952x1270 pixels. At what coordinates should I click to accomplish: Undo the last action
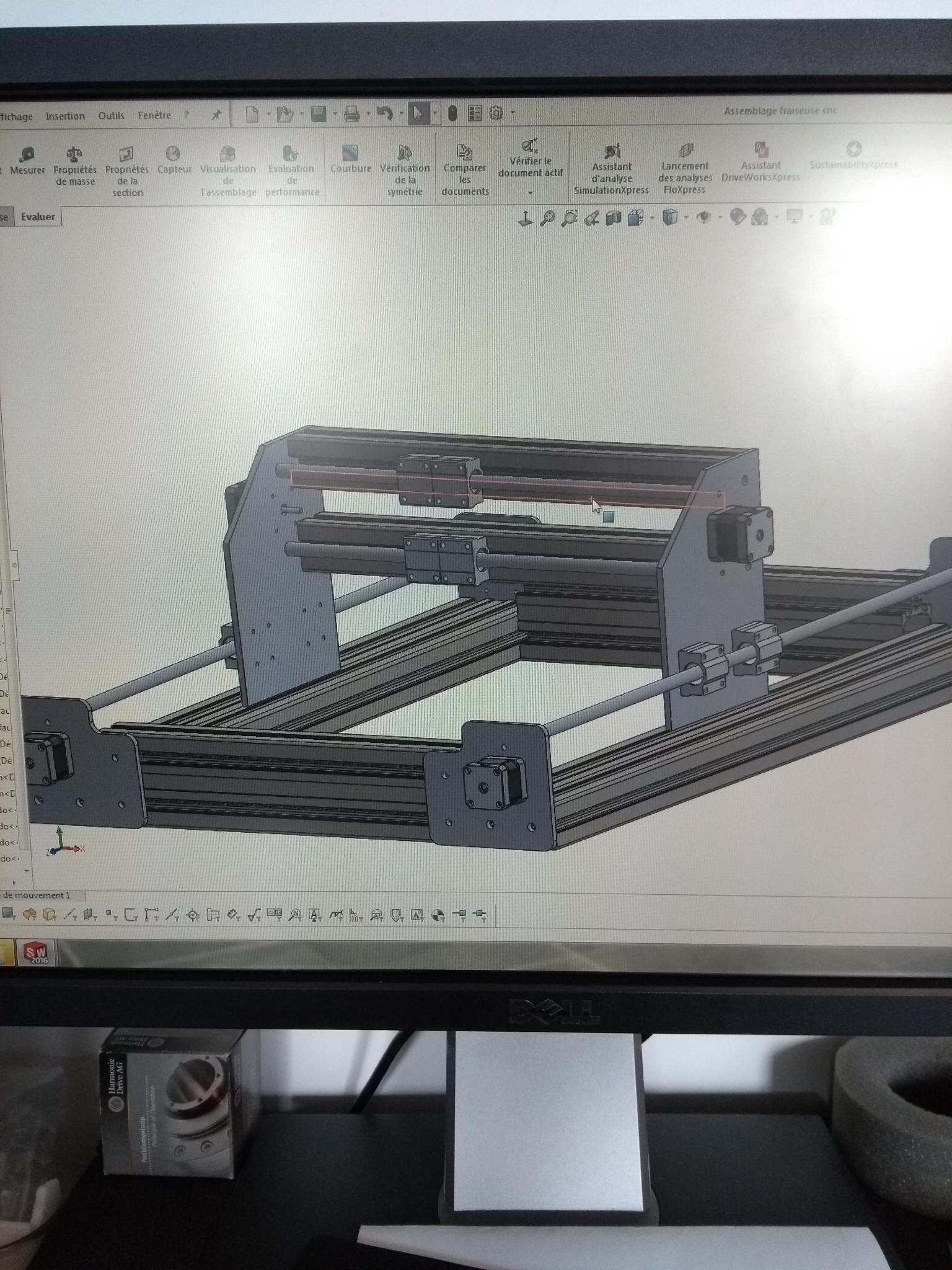click(x=386, y=114)
